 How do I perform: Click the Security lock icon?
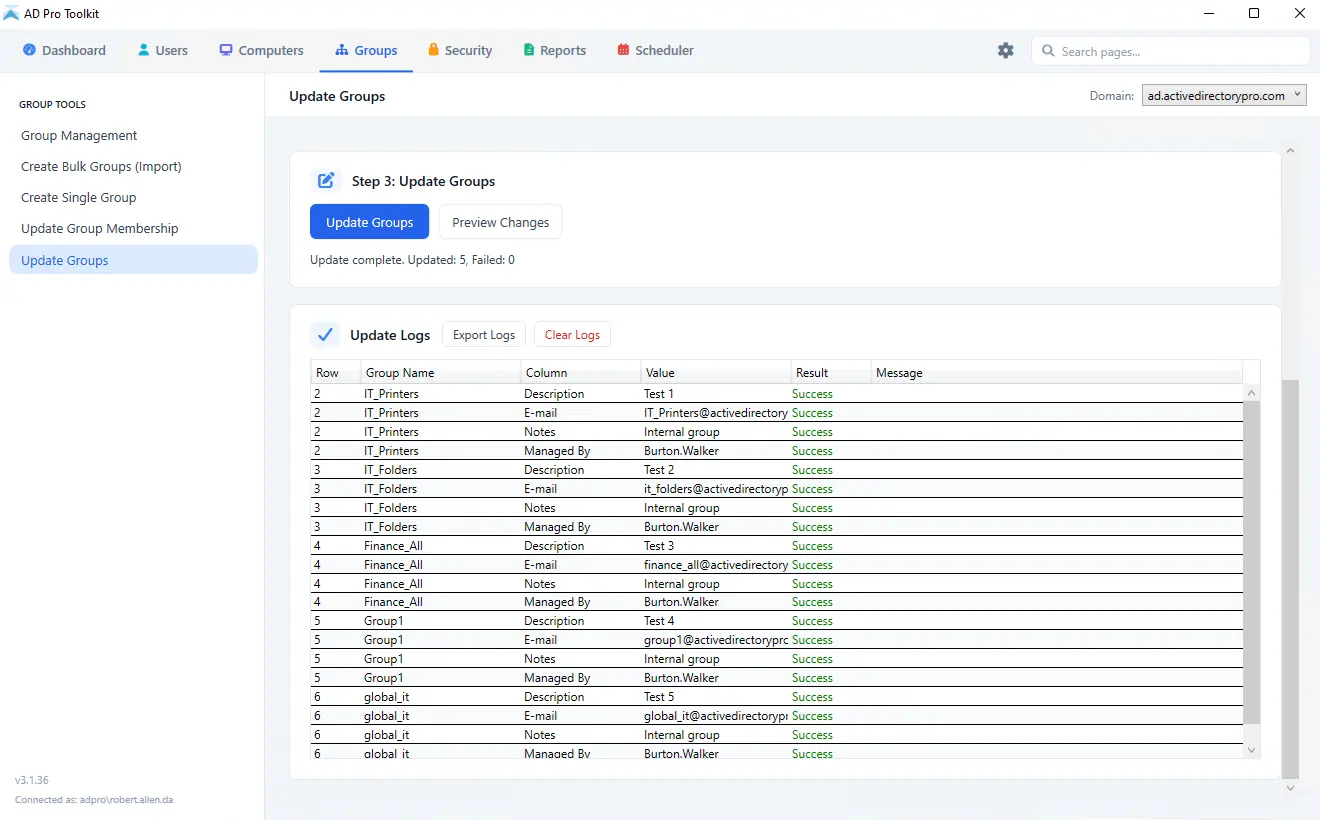(433, 50)
